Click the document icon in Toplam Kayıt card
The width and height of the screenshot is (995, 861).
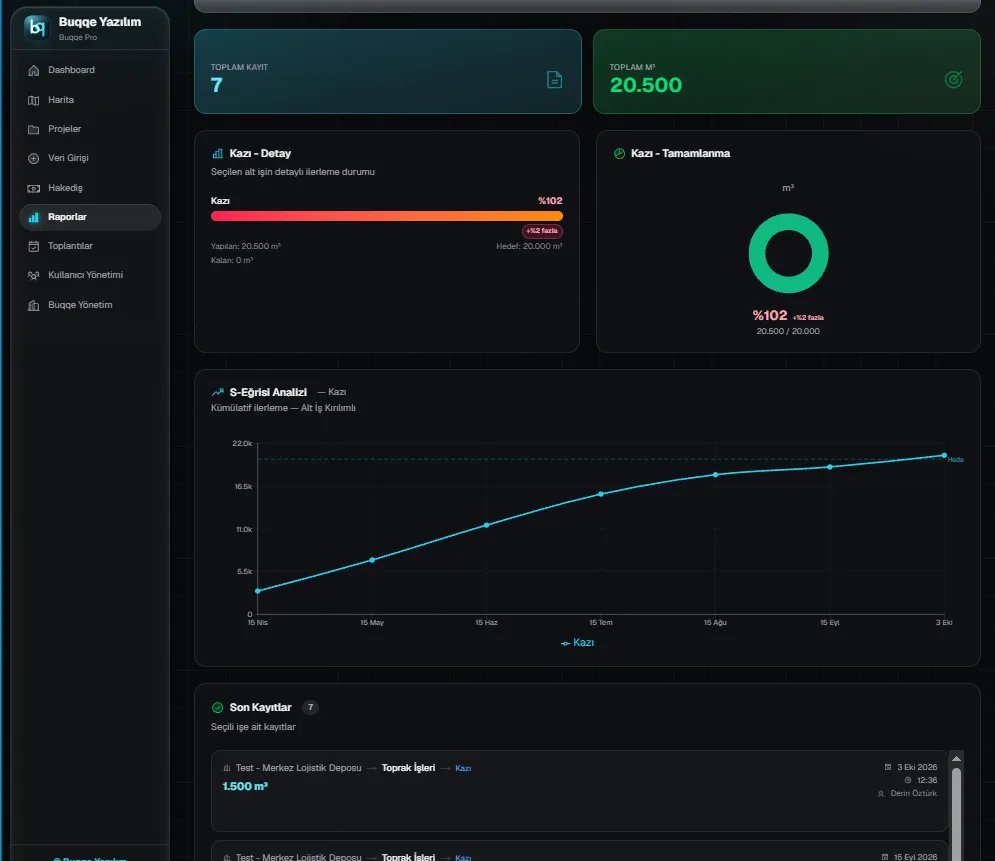(x=554, y=79)
